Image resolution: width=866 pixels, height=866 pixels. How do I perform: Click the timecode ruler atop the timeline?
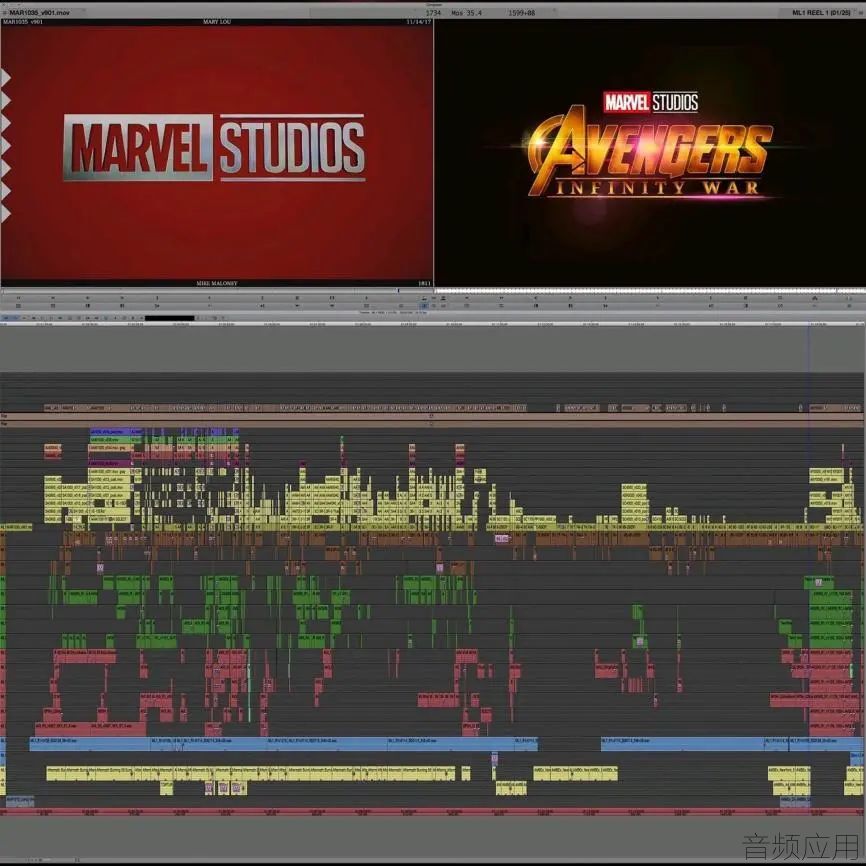[x=433, y=324]
